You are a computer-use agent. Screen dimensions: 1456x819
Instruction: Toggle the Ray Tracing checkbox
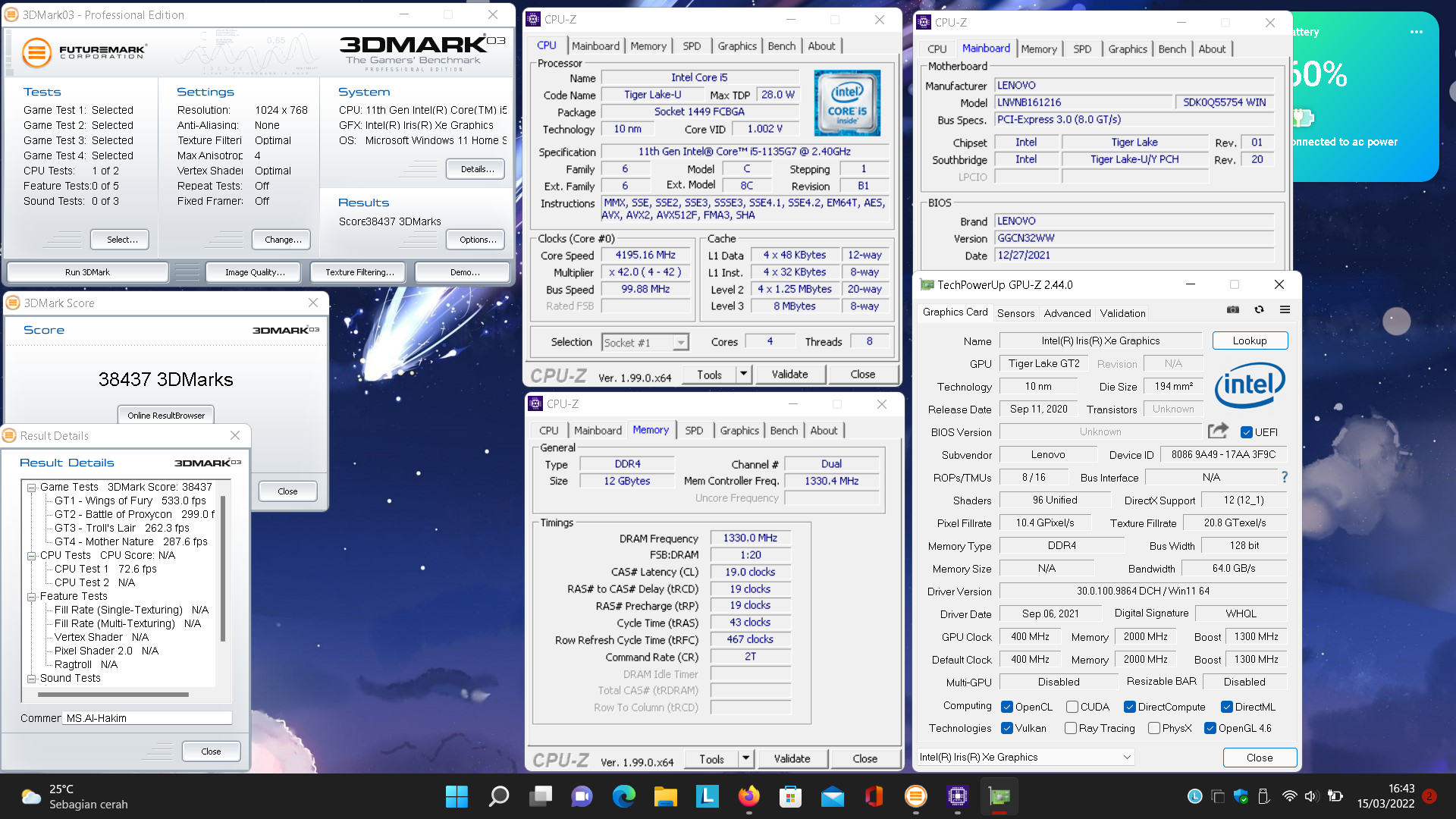click(x=1070, y=728)
